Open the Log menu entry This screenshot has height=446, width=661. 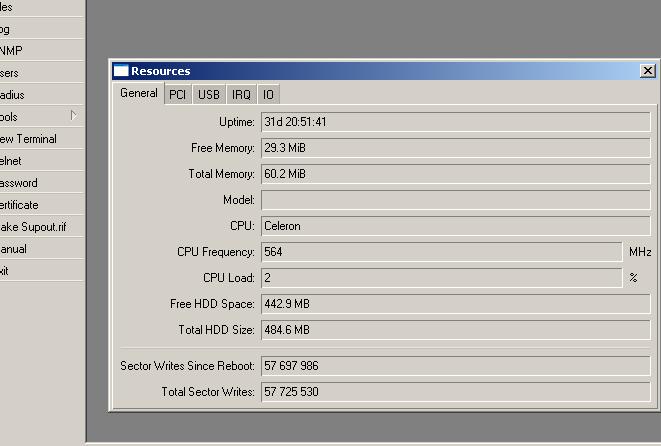[42, 29]
